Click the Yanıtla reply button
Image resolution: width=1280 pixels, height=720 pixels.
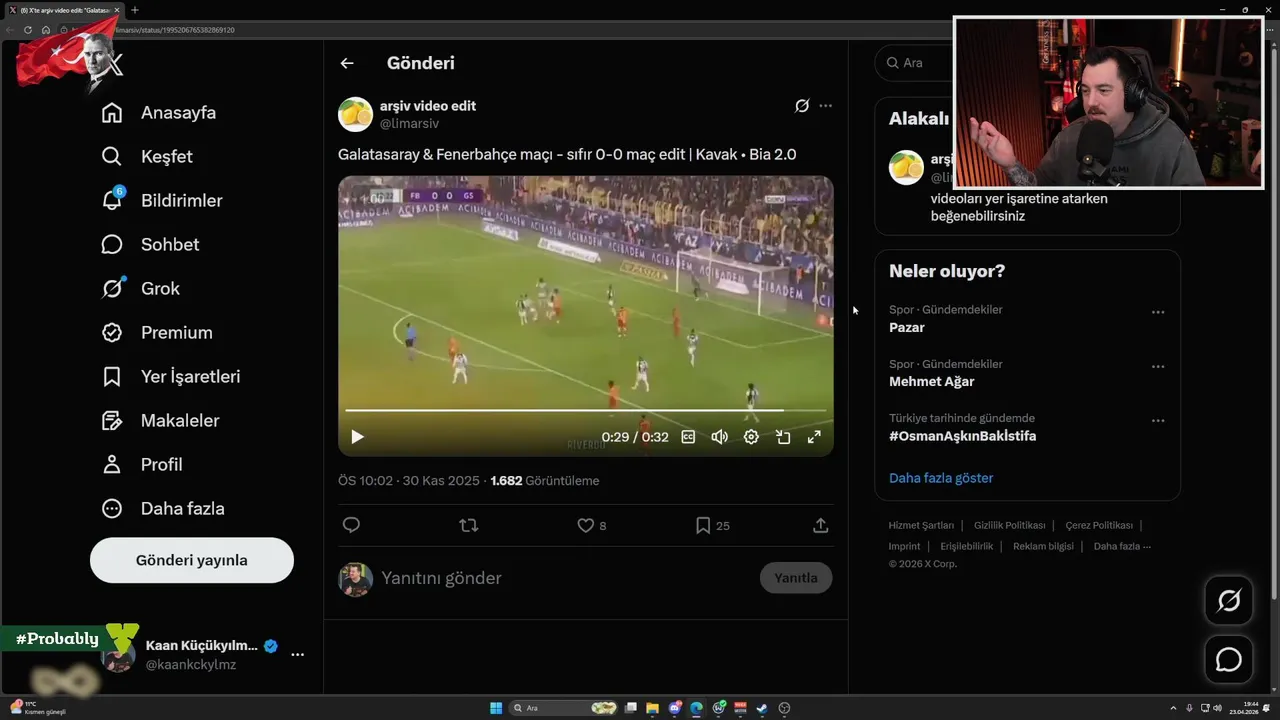796,578
